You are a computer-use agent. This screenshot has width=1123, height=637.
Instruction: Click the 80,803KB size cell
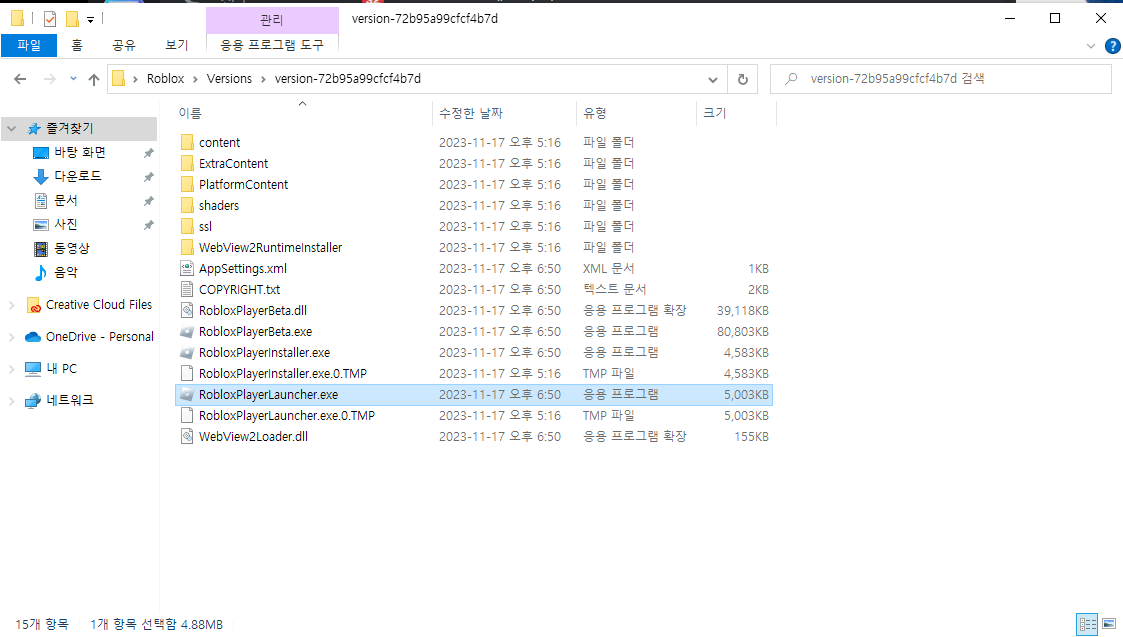[743, 332]
